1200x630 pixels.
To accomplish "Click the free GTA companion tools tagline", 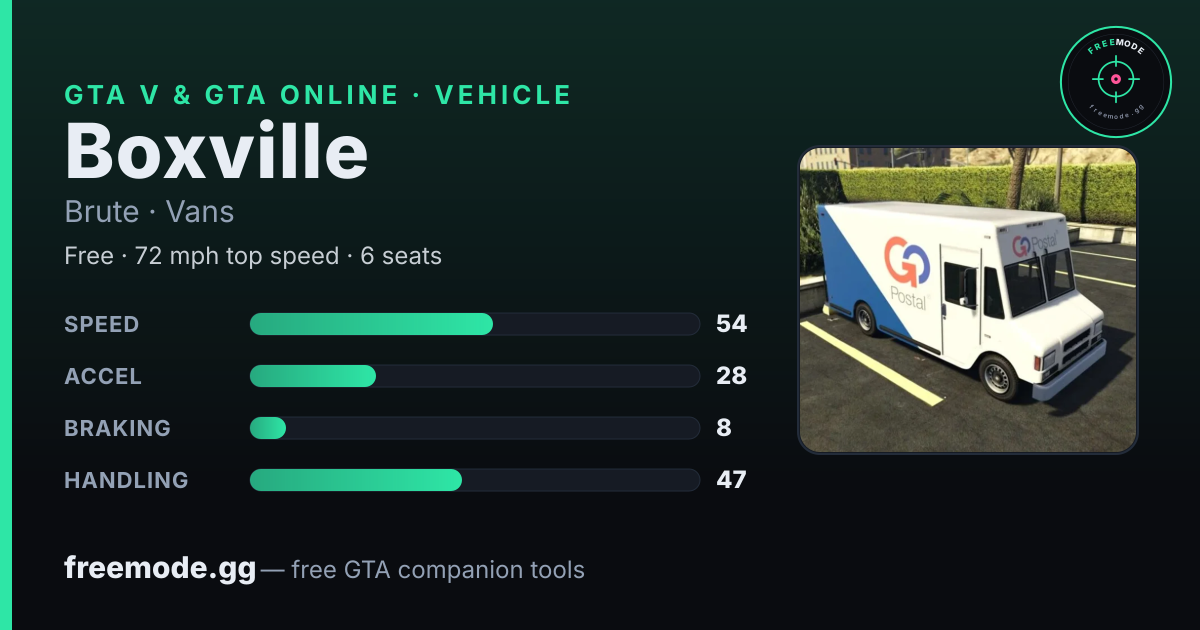I will [x=438, y=570].
